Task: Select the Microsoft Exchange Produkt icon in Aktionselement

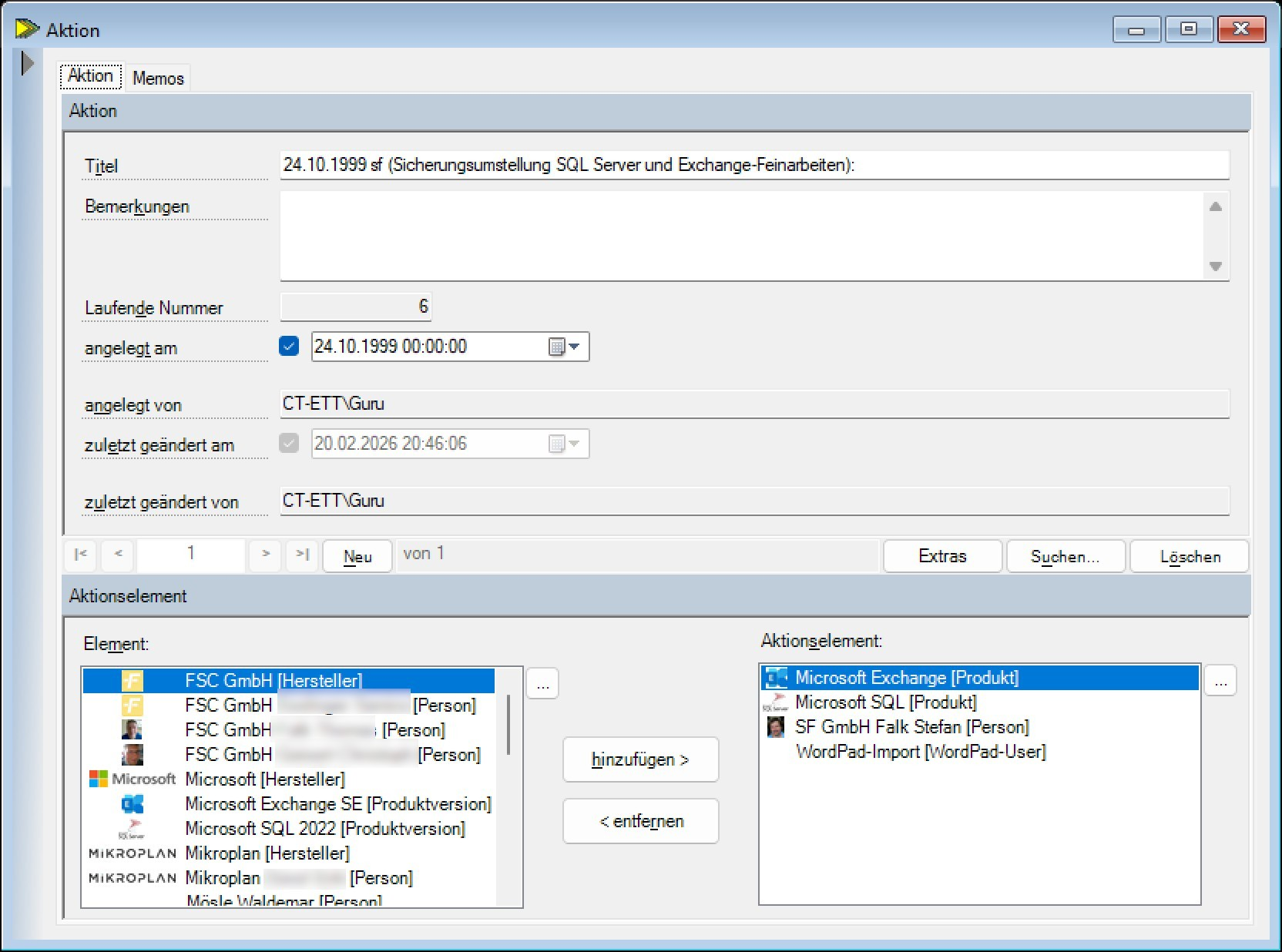Action: click(777, 678)
